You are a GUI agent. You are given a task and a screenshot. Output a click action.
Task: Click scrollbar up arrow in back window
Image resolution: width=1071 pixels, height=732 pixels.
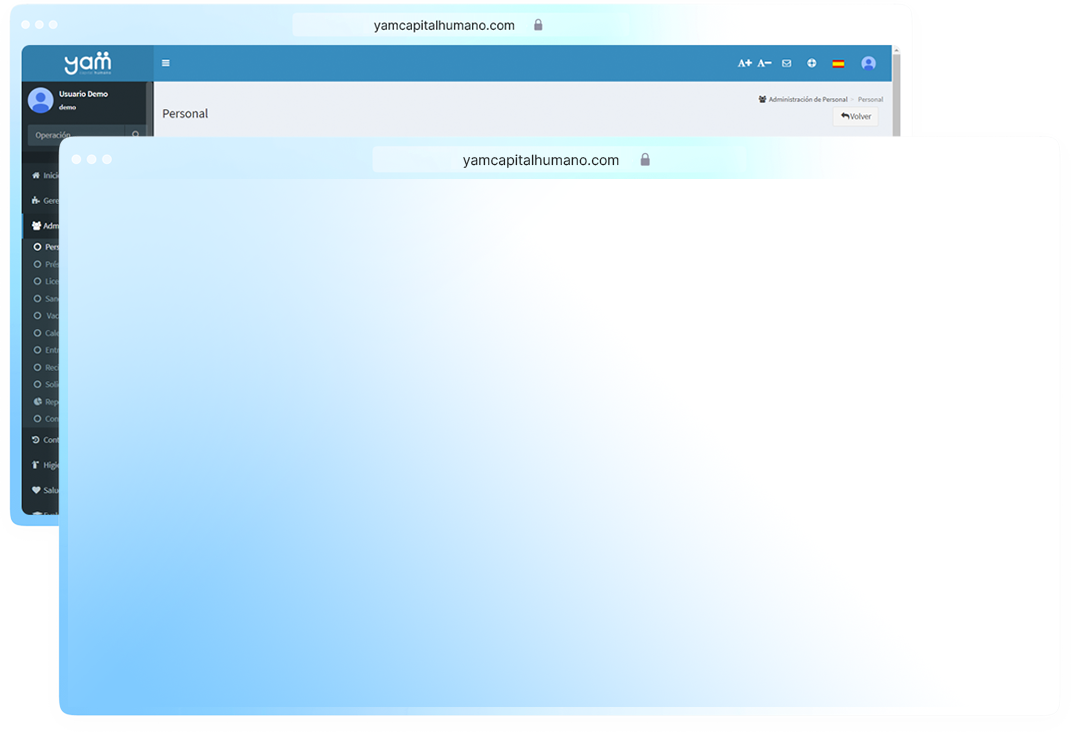click(896, 50)
